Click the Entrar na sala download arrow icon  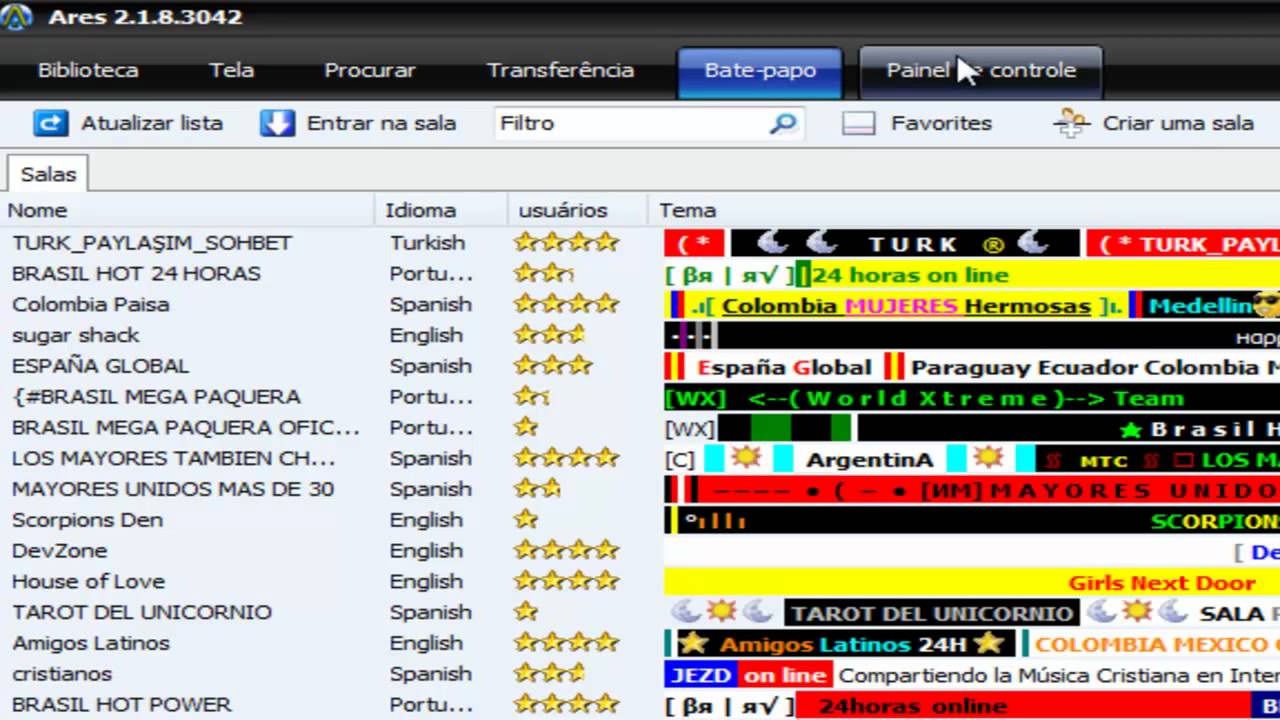point(277,123)
